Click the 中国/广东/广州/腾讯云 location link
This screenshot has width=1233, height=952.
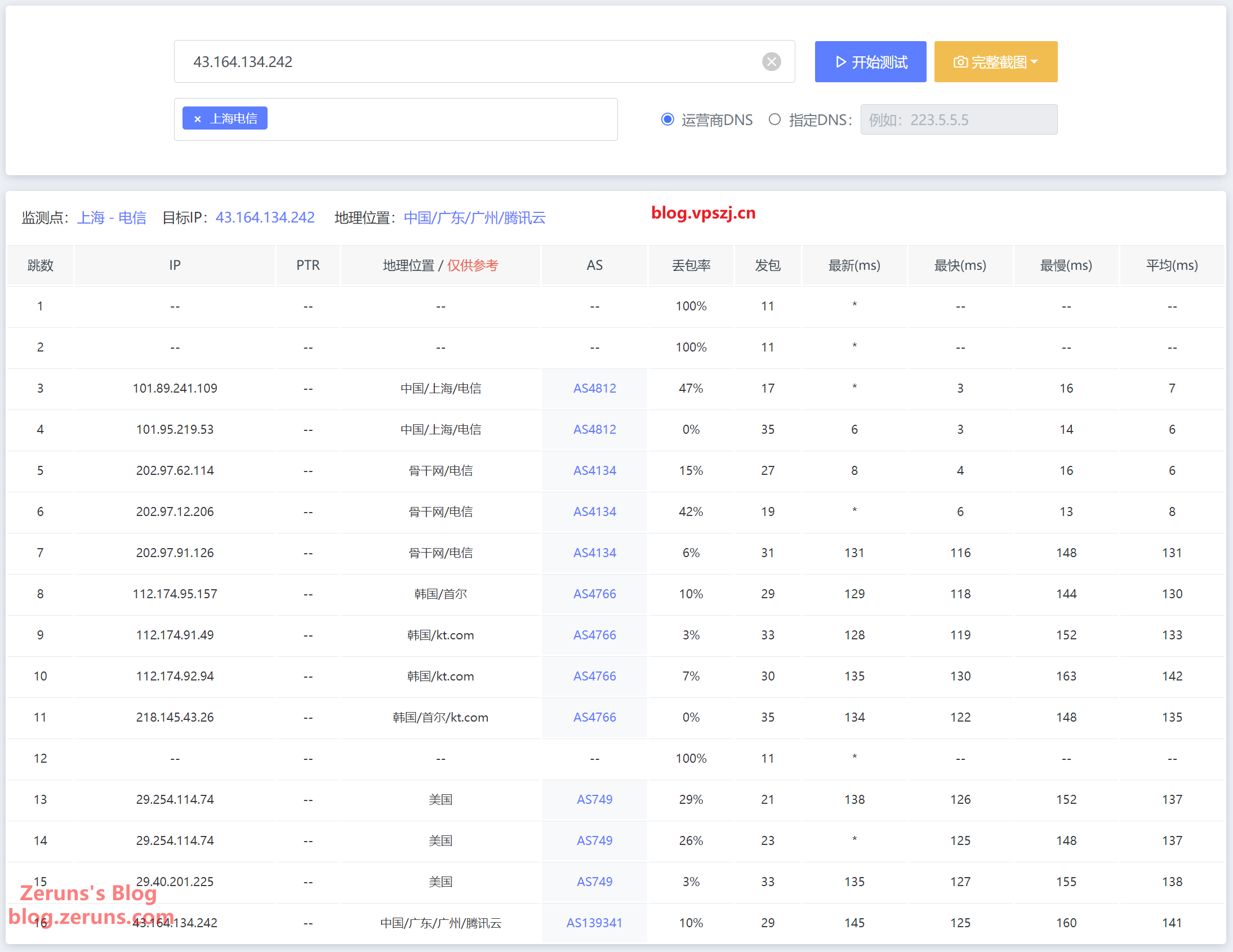[x=474, y=217]
